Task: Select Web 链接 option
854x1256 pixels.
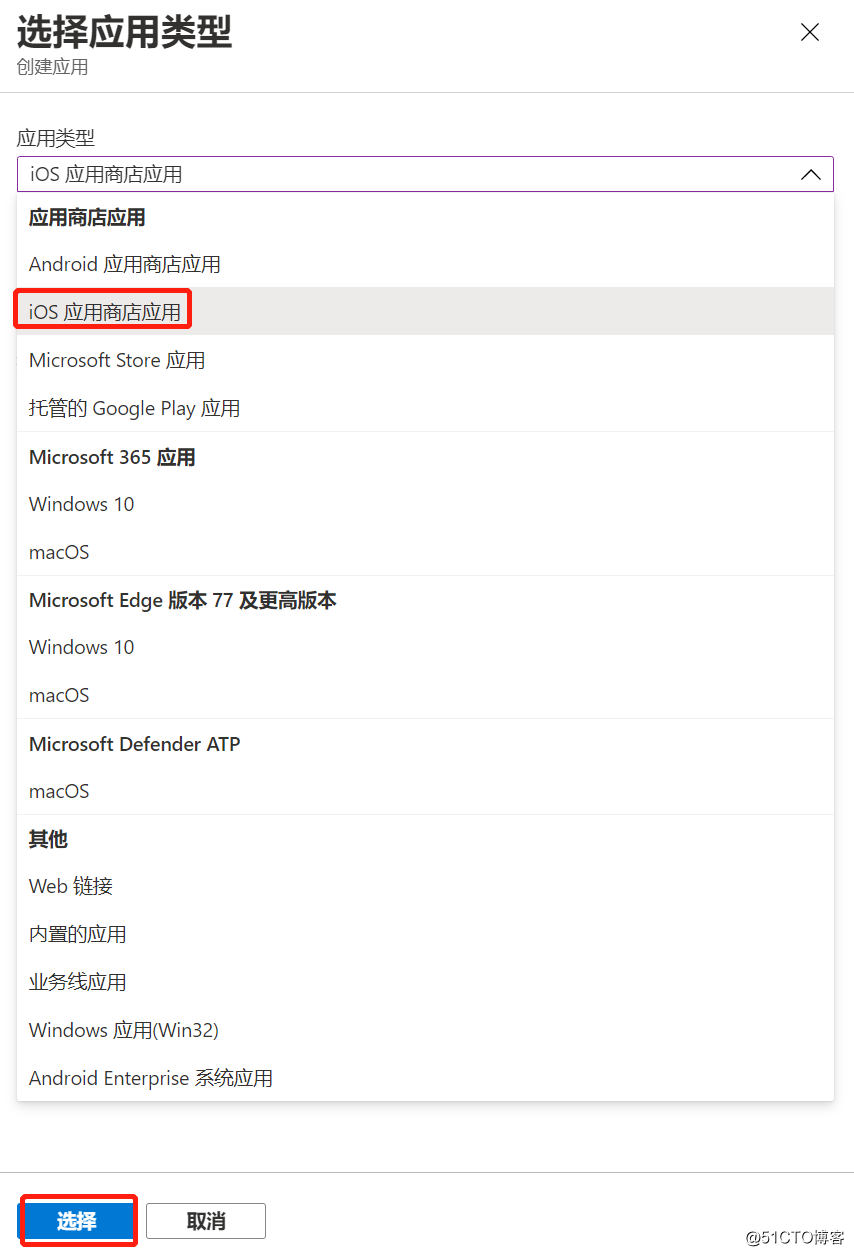Action: 425,886
